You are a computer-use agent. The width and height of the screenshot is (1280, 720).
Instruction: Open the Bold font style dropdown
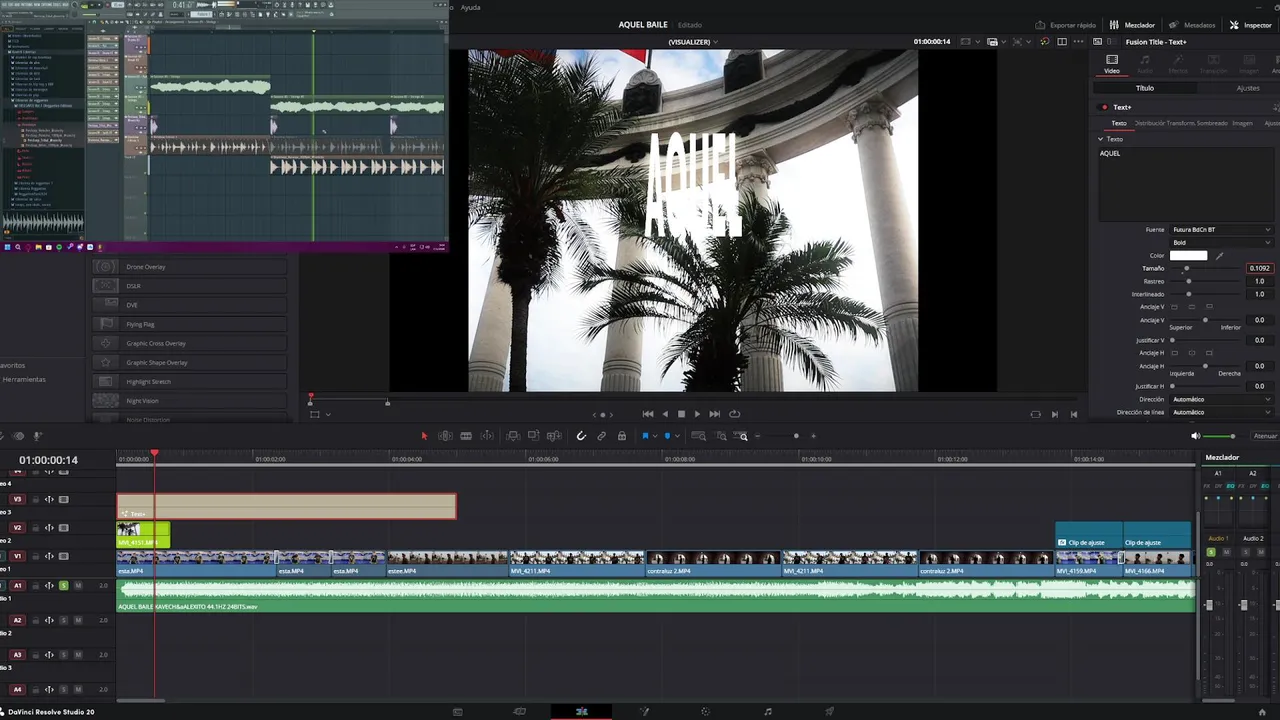pos(1221,243)
